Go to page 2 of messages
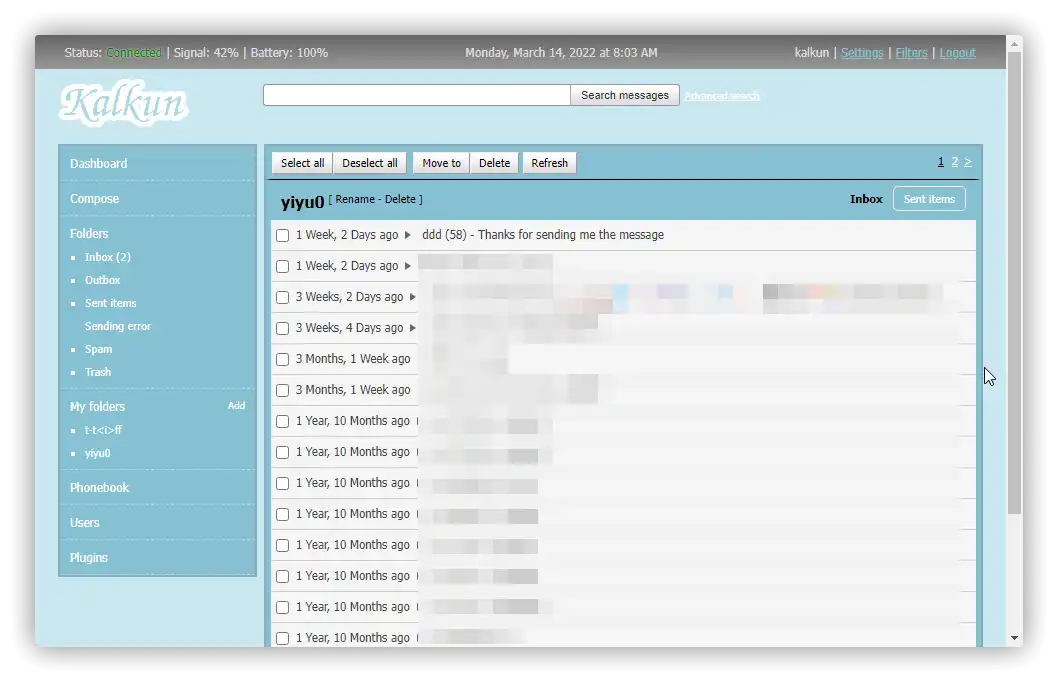 click(x=955, y=162)
